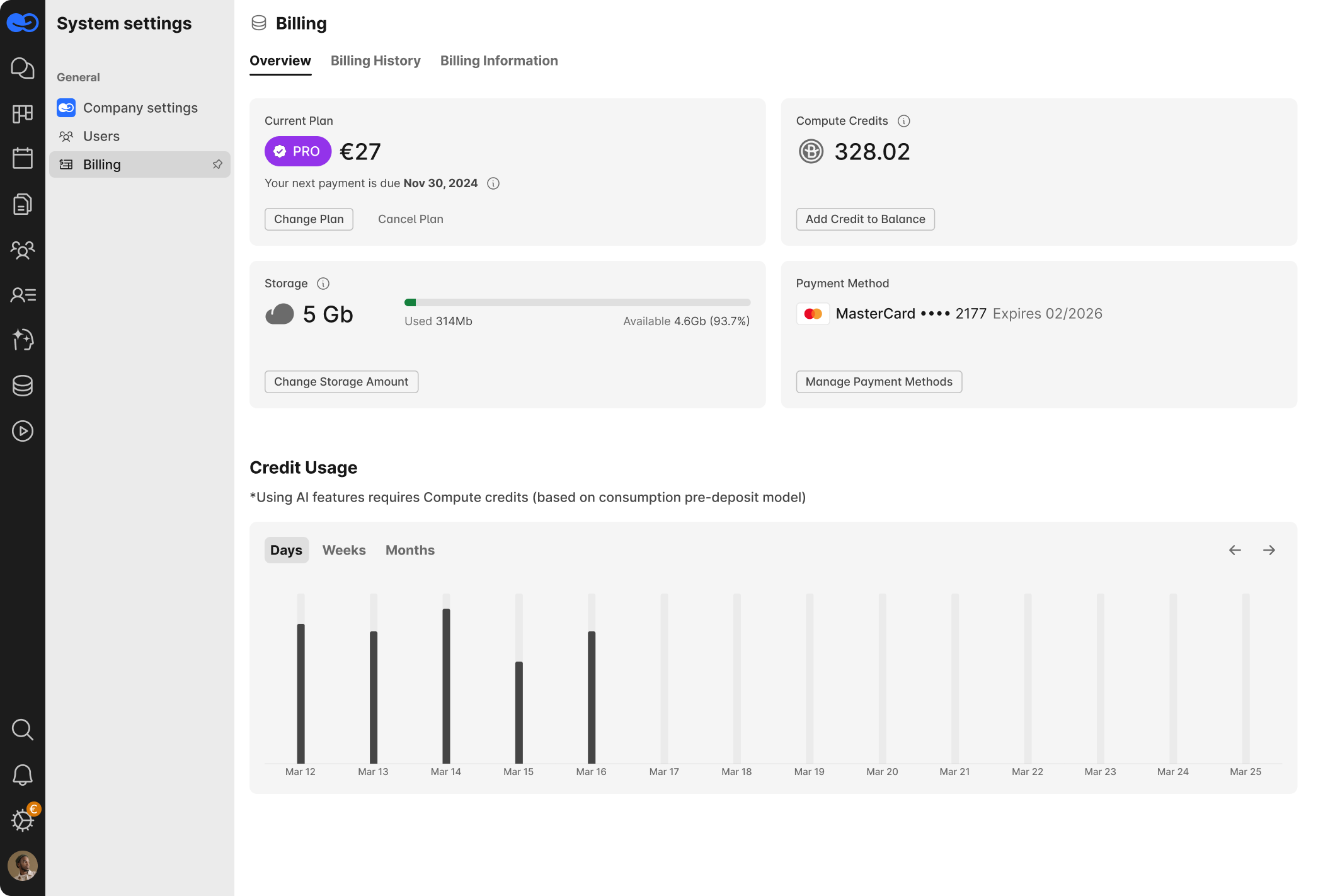Image resolution: width=1323 pixels, height=896 pixels.
Task: Click the user profile avatar
Action: click(x=23, y=866)
